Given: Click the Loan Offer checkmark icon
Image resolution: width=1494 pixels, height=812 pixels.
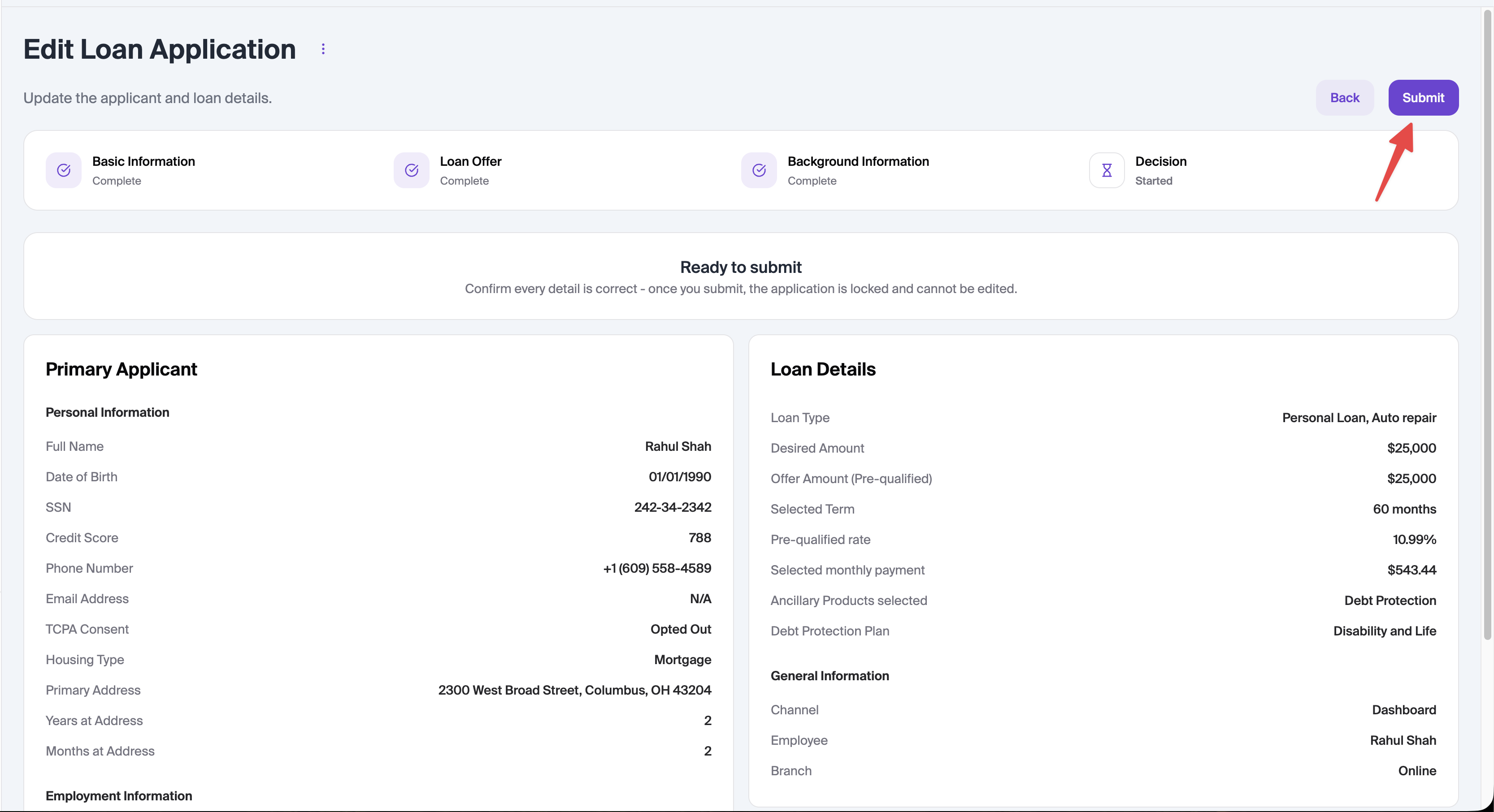Looking at the screenshot, I should click(411, 170).
